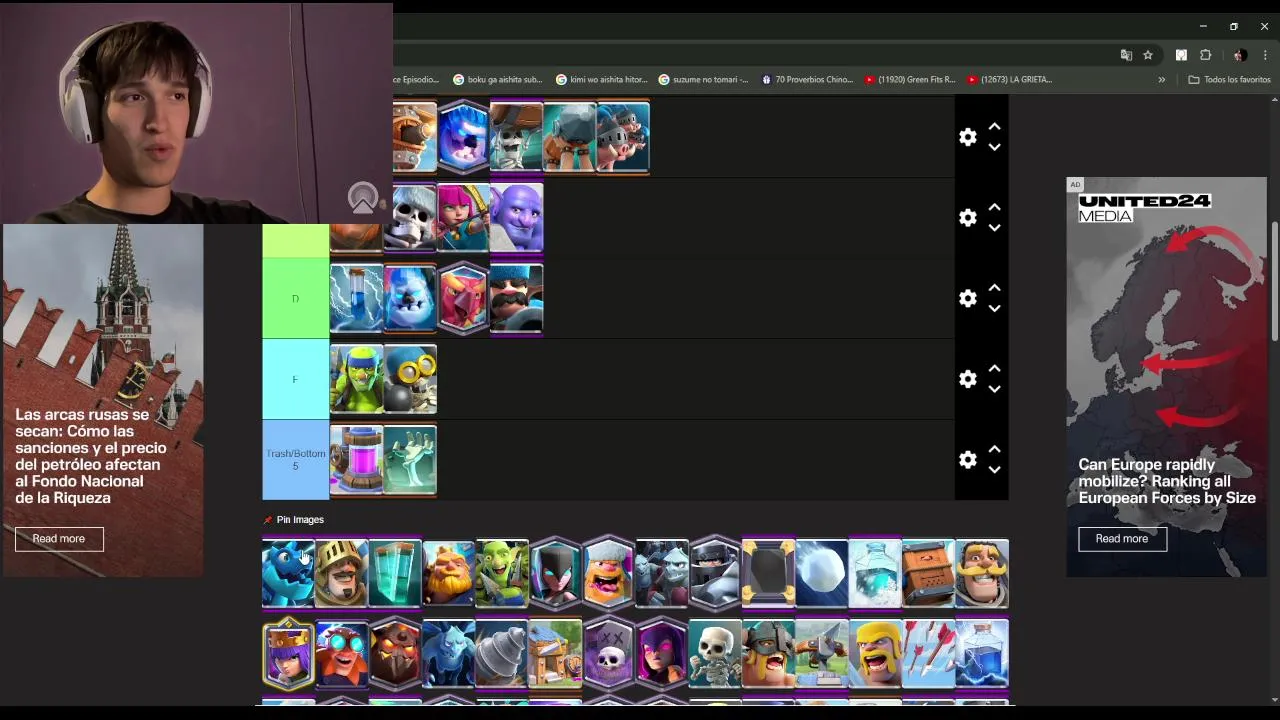
Task: Open the 'Green Fits R...' YouTube bookmark
Action: coord(910,79)
